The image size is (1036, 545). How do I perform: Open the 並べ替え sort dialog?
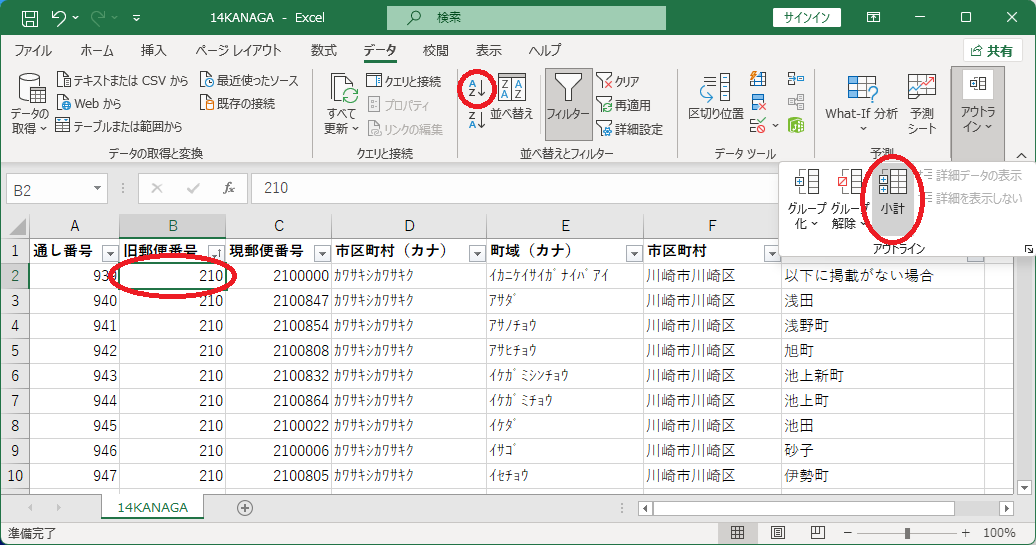pos(512,98)
